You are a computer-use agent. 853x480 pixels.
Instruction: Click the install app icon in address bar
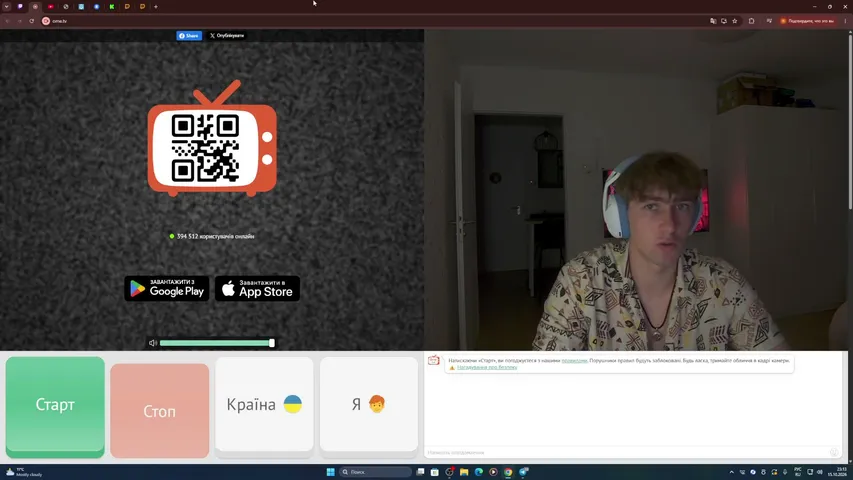724,21
